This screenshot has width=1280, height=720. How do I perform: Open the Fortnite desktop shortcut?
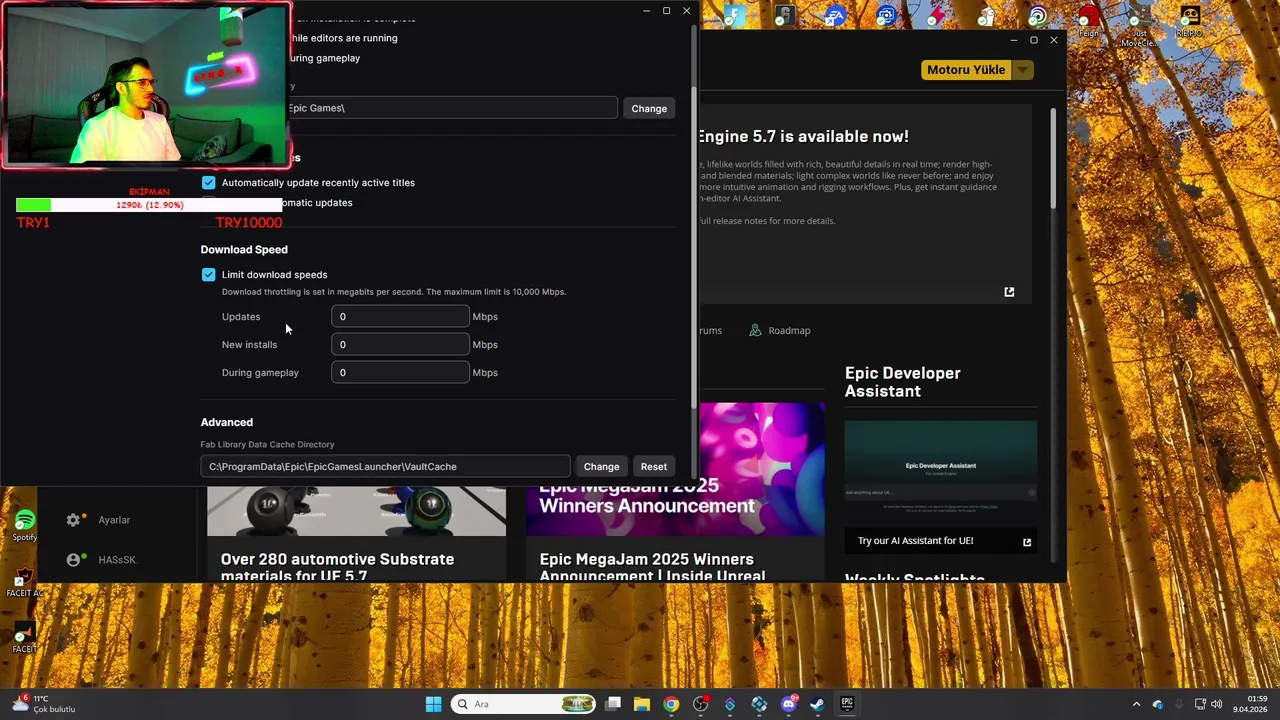735,16
